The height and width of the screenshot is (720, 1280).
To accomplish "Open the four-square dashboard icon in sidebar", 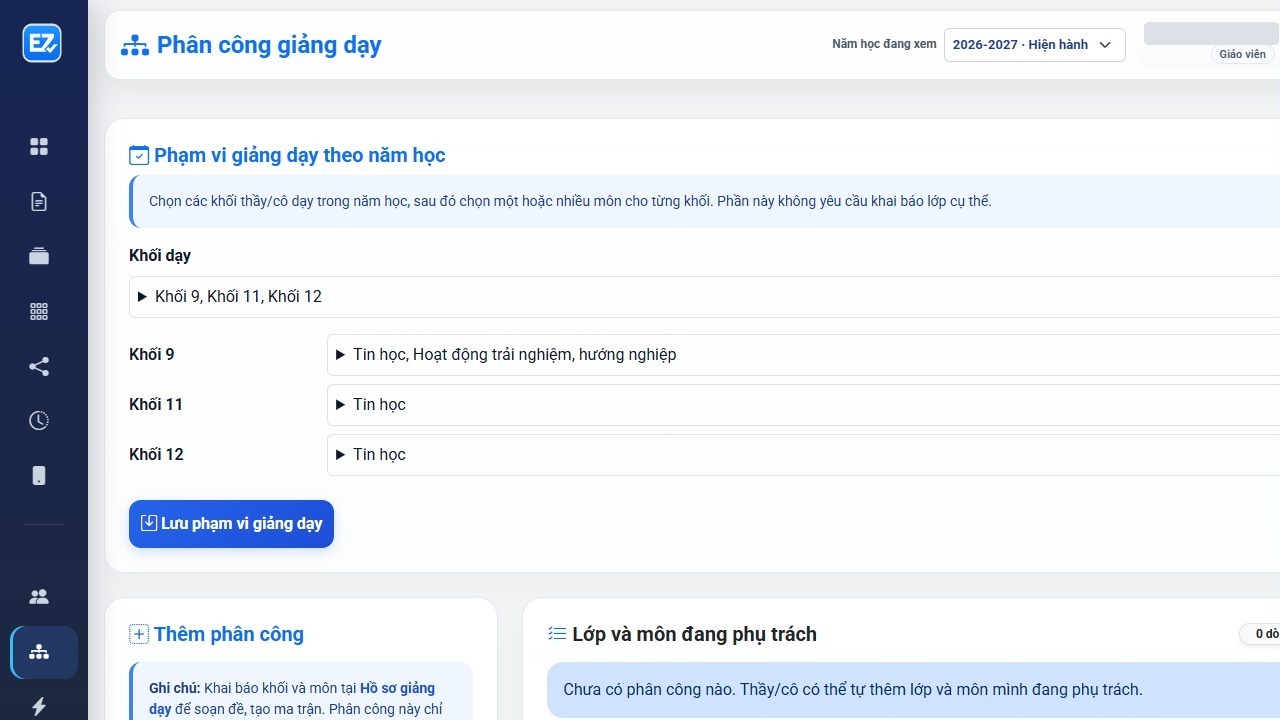I will (x=39, y=147).
